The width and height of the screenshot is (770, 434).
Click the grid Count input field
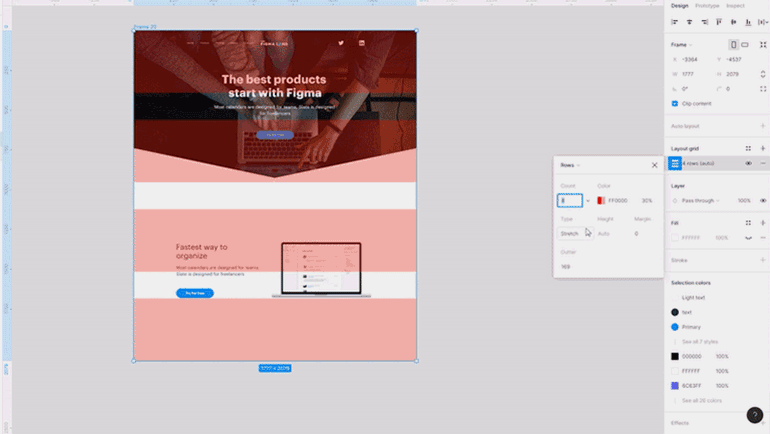coord(570,200)
